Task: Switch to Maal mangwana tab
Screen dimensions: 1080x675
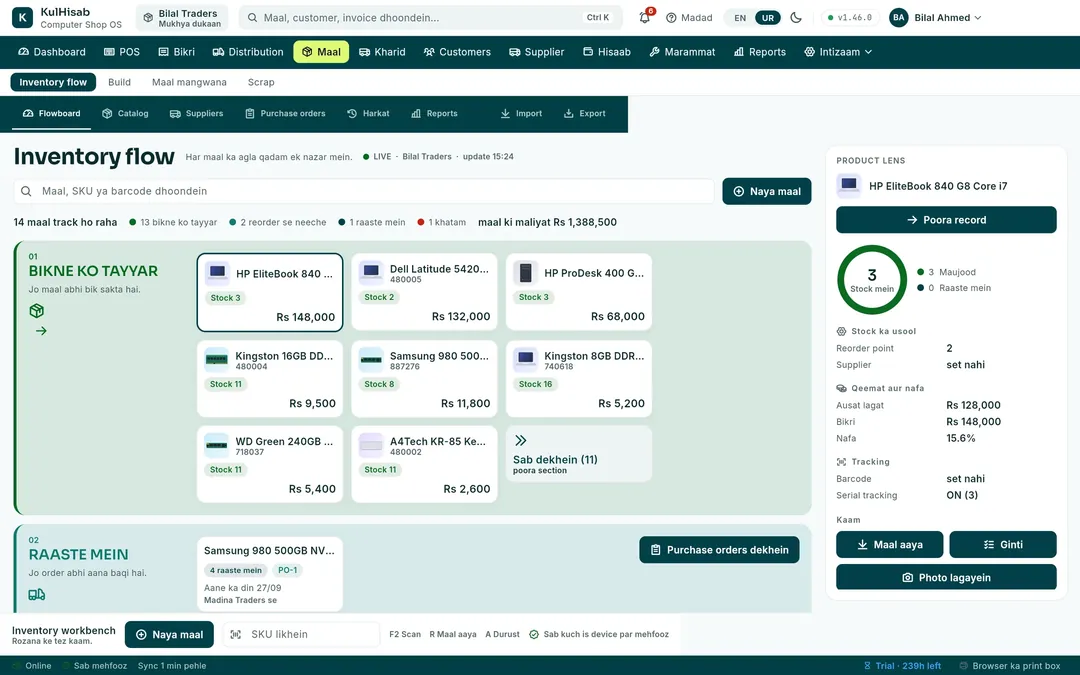Action: (x=189, y=82)
